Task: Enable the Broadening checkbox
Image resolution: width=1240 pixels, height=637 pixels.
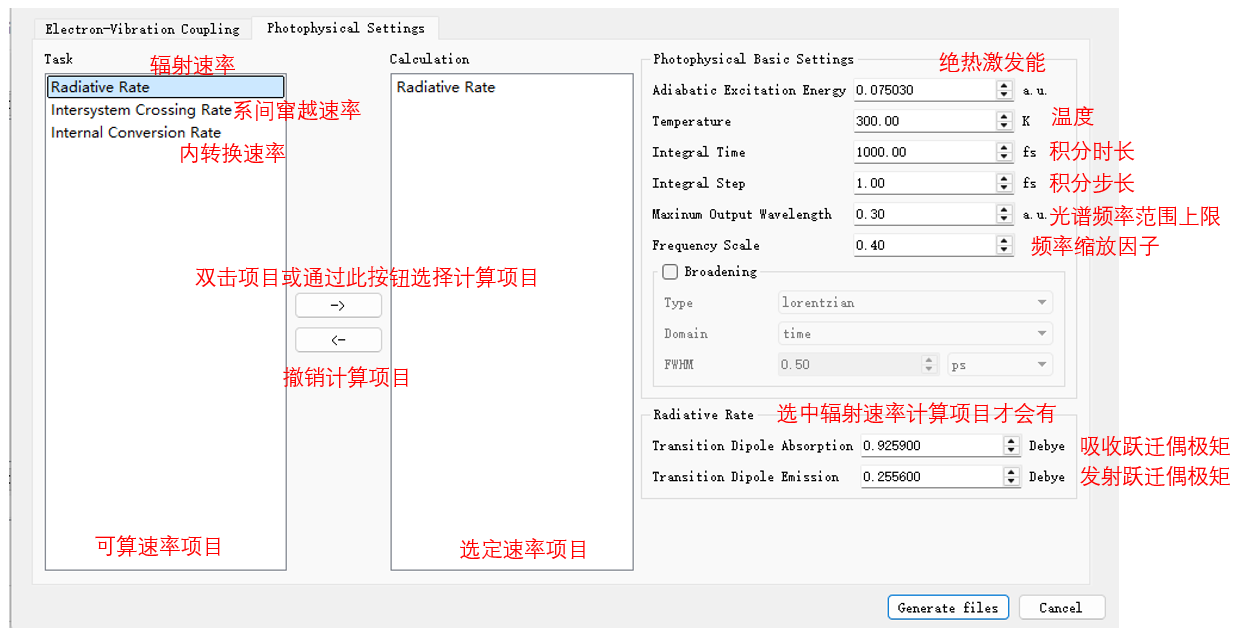Action: tap(670, 272)
